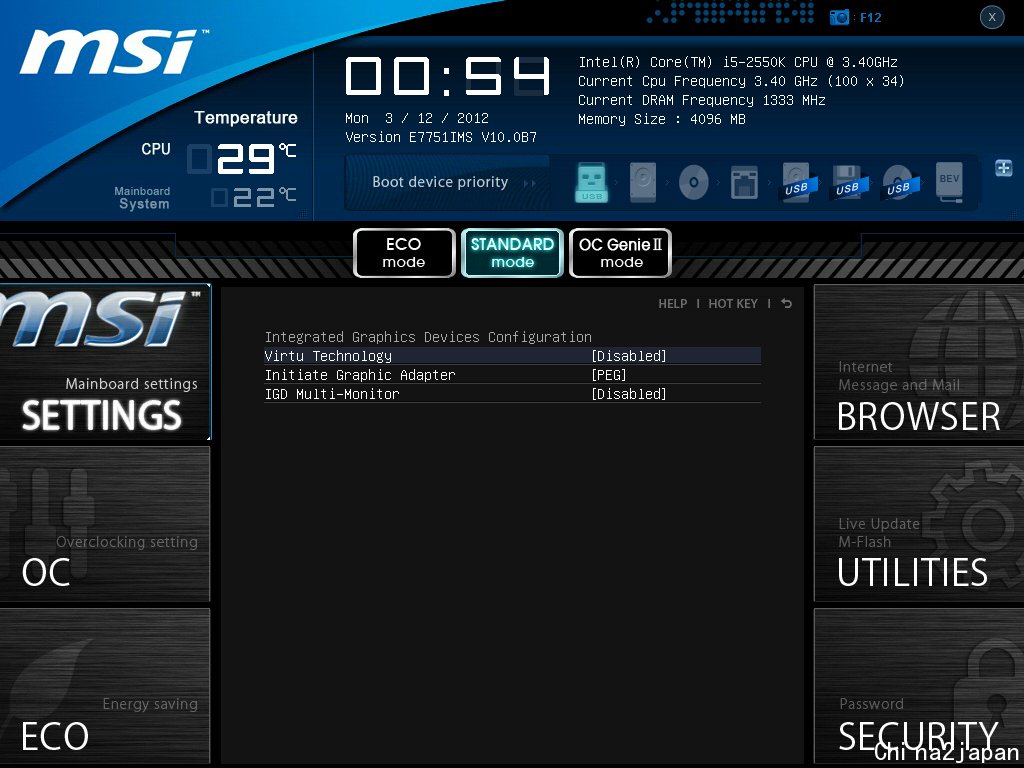Select the Virtu Technology row label
This screenshot has height=768, width=1024.
[328, 356]
